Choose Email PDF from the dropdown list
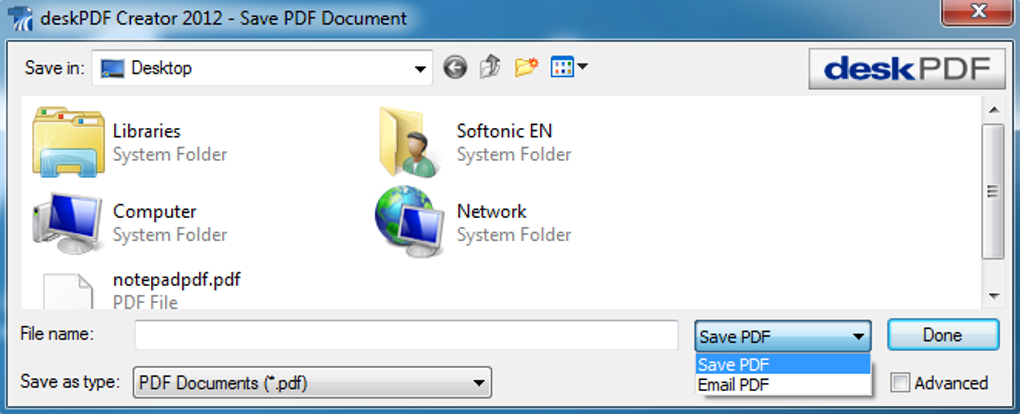Image resolution: width=1020 pixels, height=414 pixels. click(783, 385)
